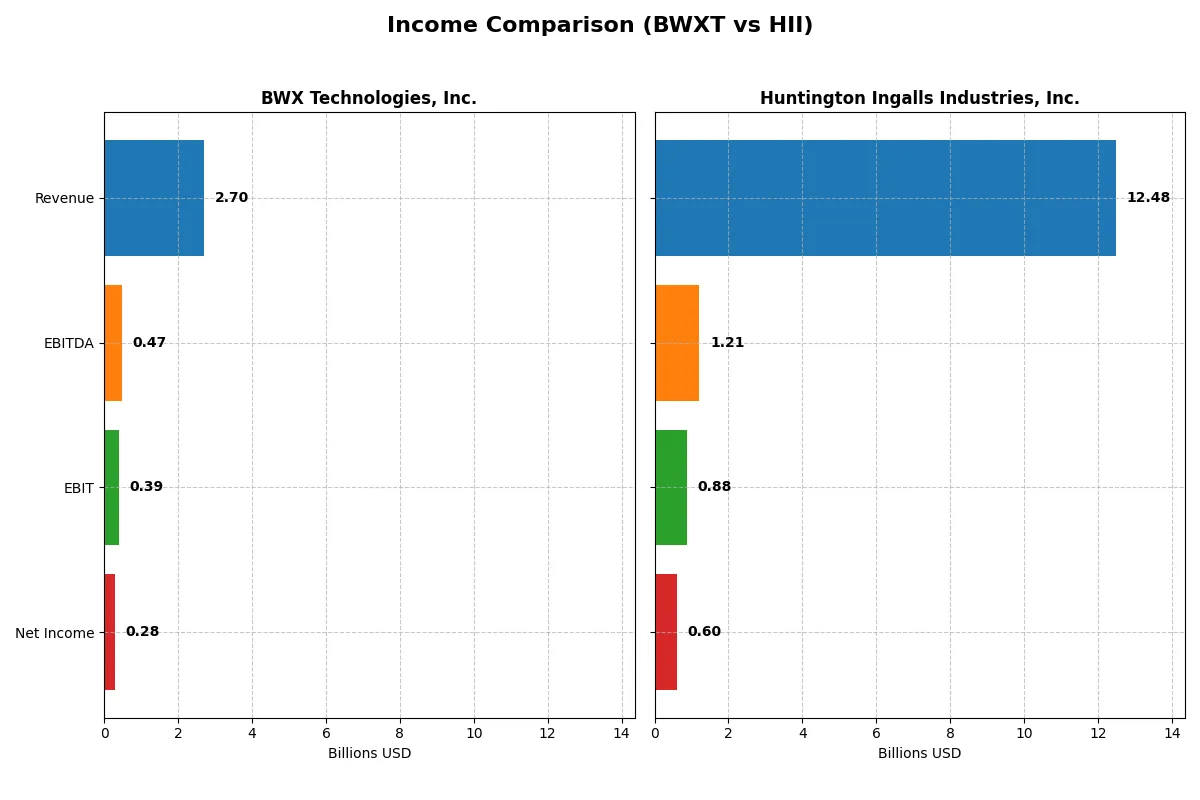Click the red Net Income bar for HII
This screenshot has width=1200, height=800.
[665, 632]
